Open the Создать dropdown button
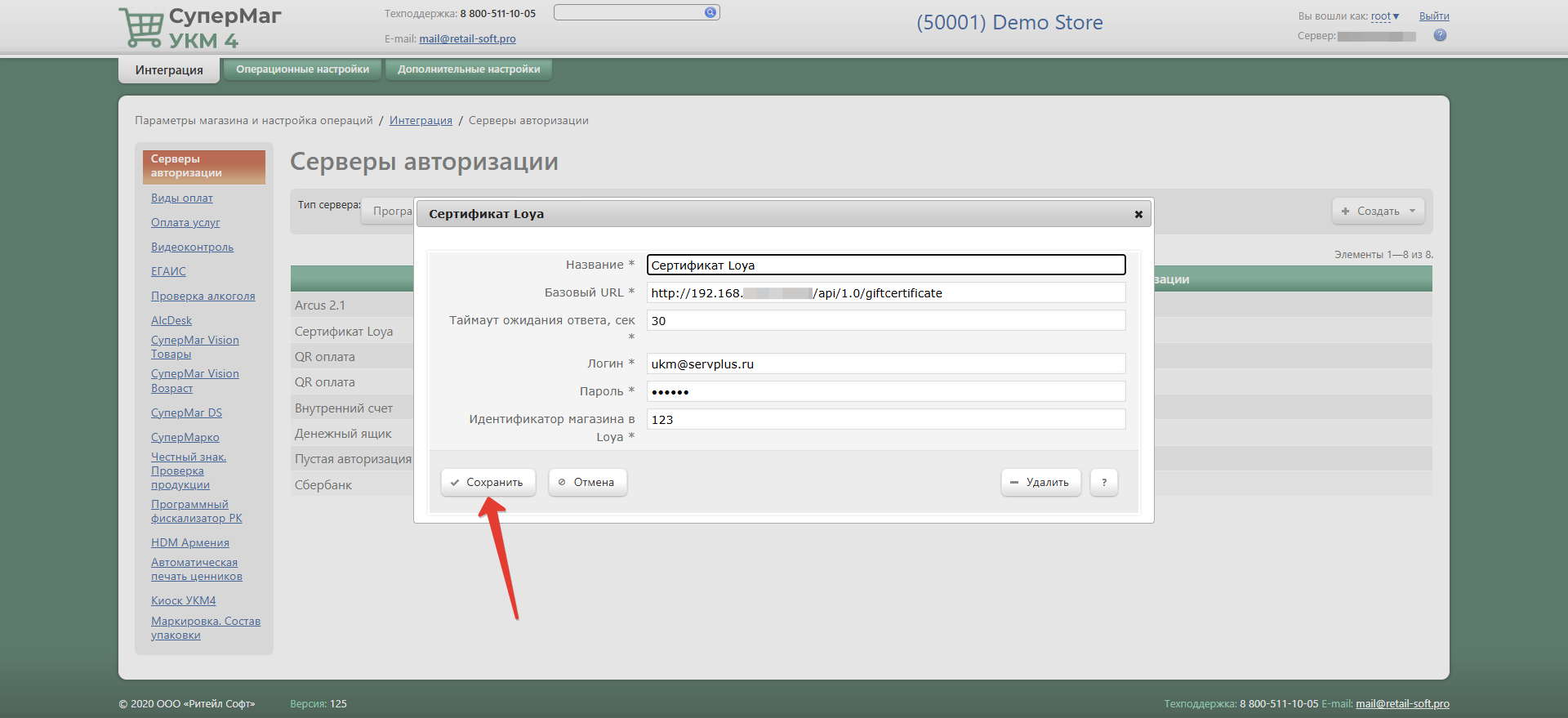1568x718 pixels. click(1378, 211)
